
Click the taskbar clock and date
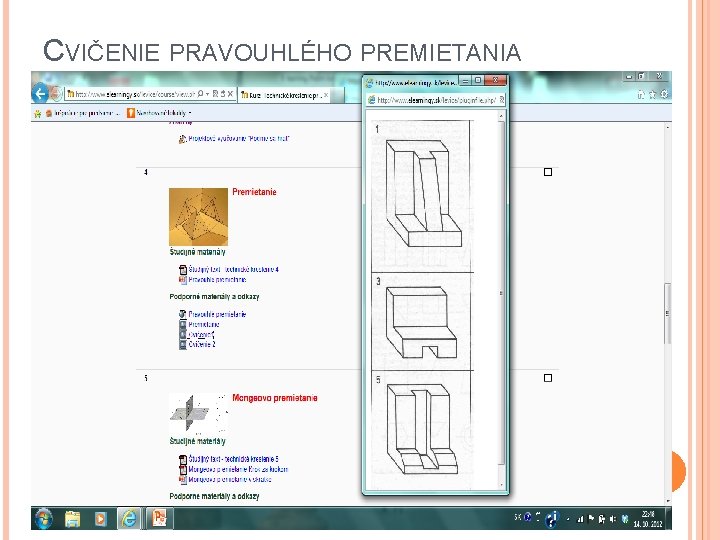pyautogui.click(x=647, y=519)
